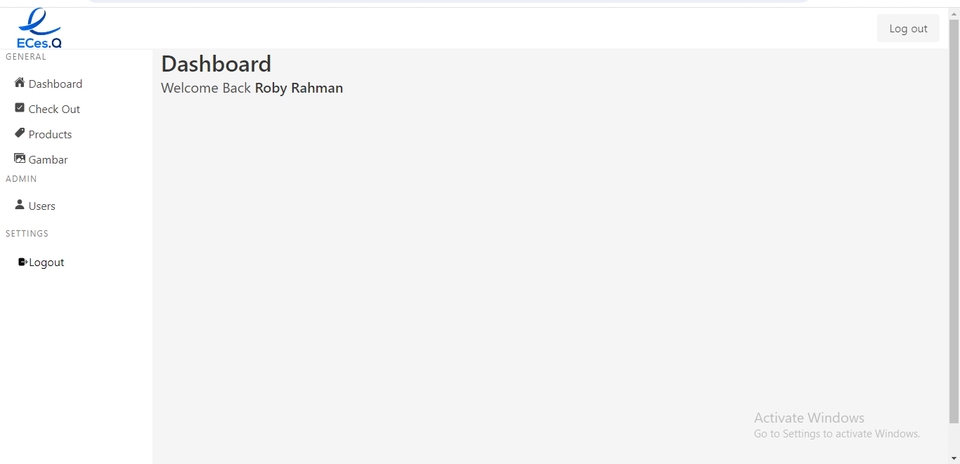This screenshot has width=960, height=464.
Task: Open the Dashboard menu item
Action: (55, 84)
